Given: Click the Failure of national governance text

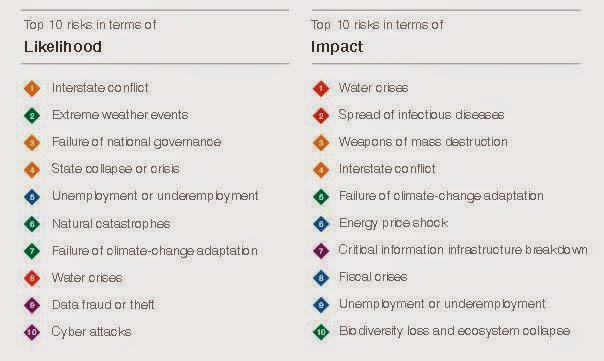Looking at the screenshot, I should coord(136,142).
